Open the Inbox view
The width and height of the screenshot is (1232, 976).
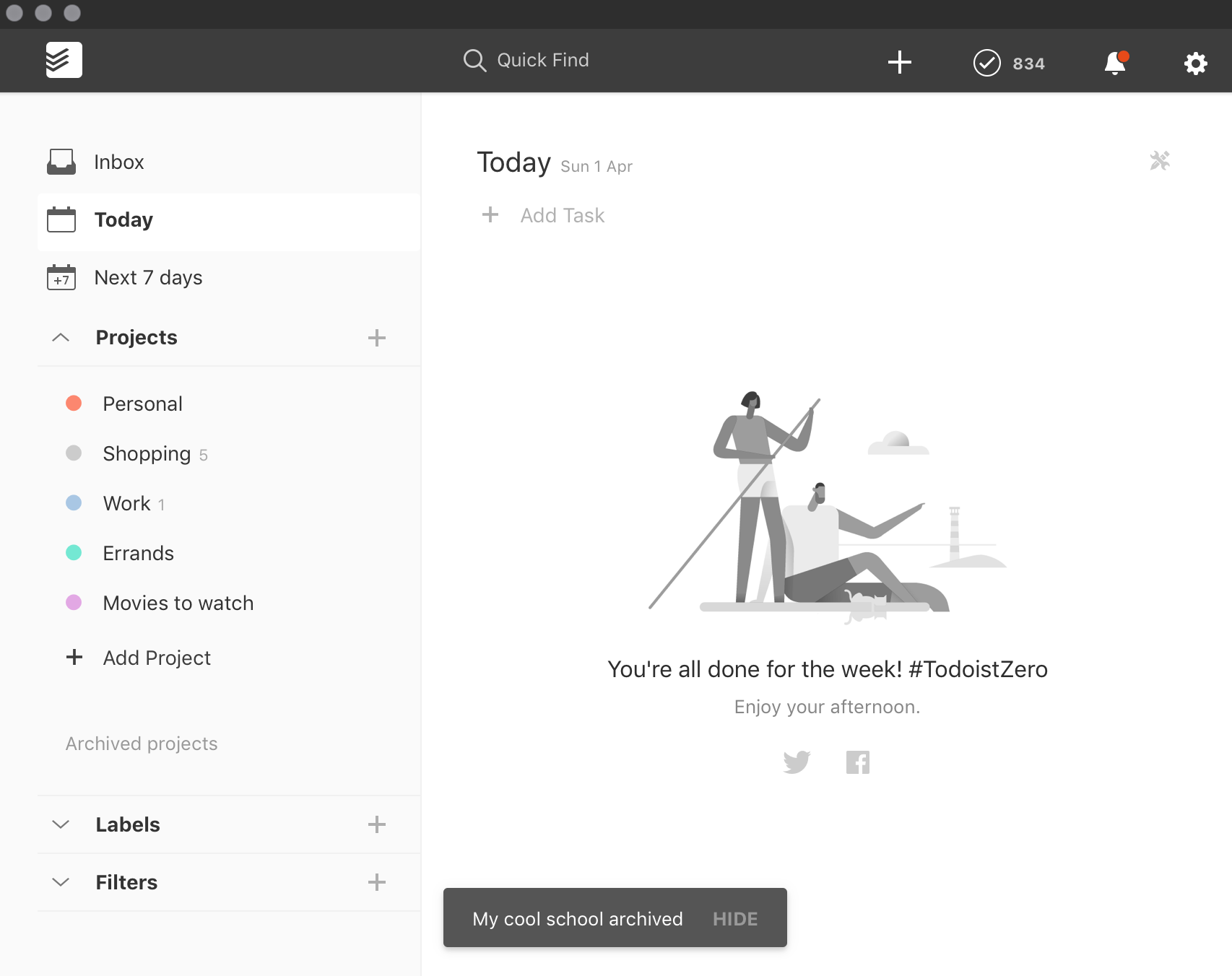[x=118, y=162]
